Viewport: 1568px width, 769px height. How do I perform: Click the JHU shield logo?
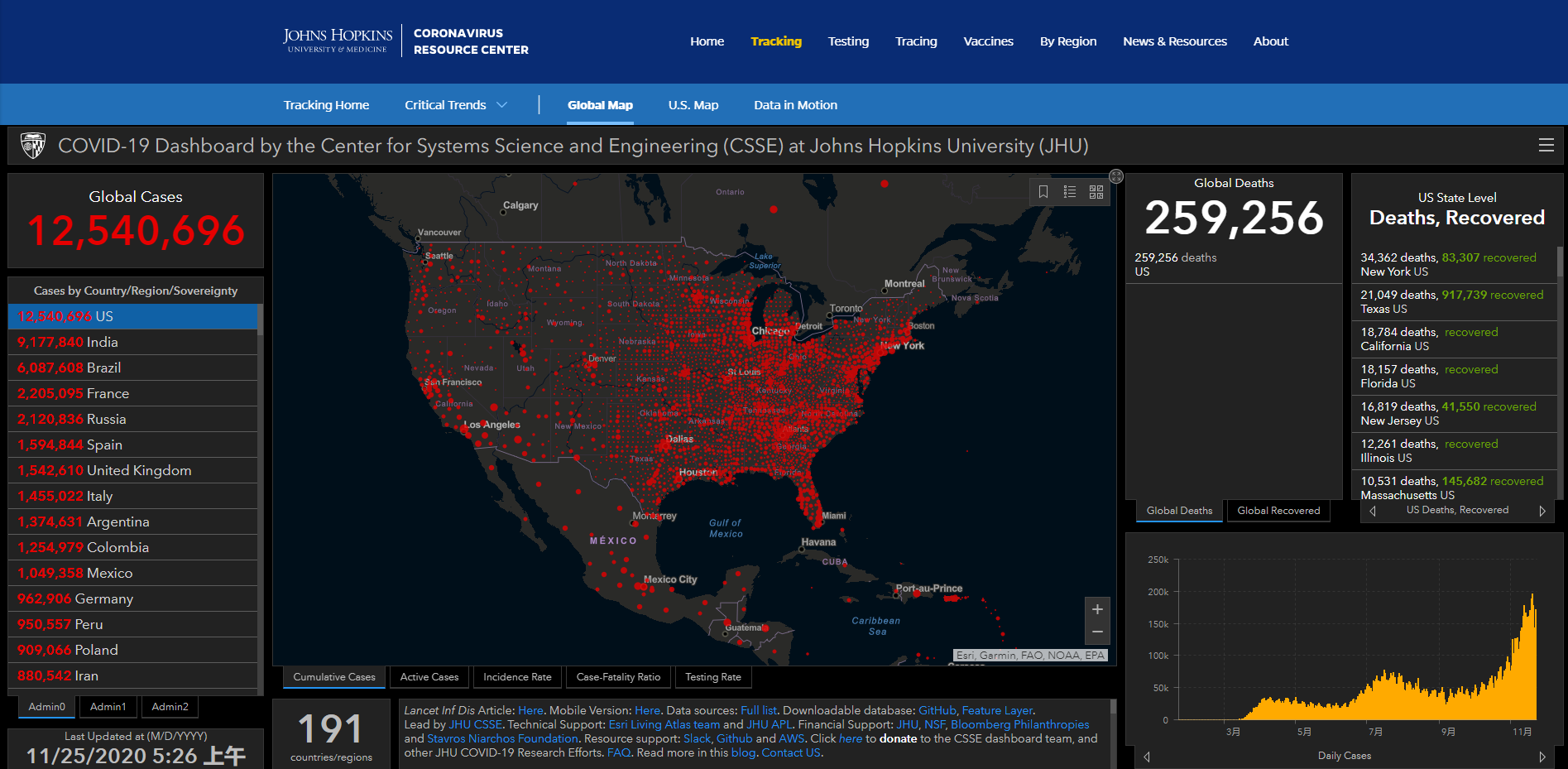click(x=33, y=146)
